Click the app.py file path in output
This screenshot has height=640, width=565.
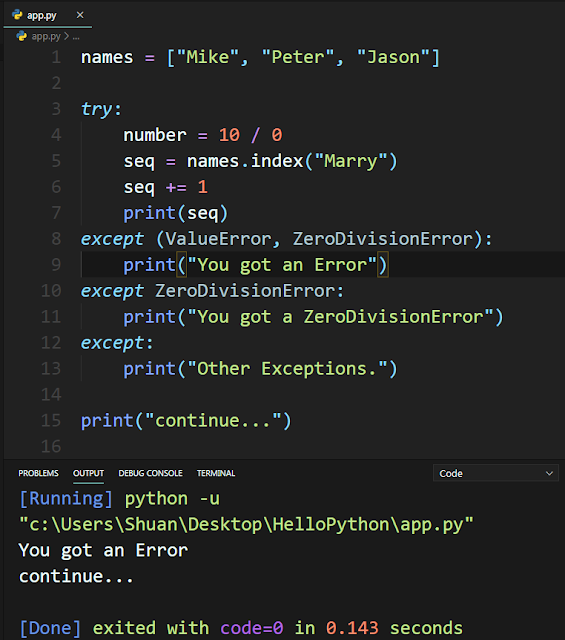pos(246,524)
